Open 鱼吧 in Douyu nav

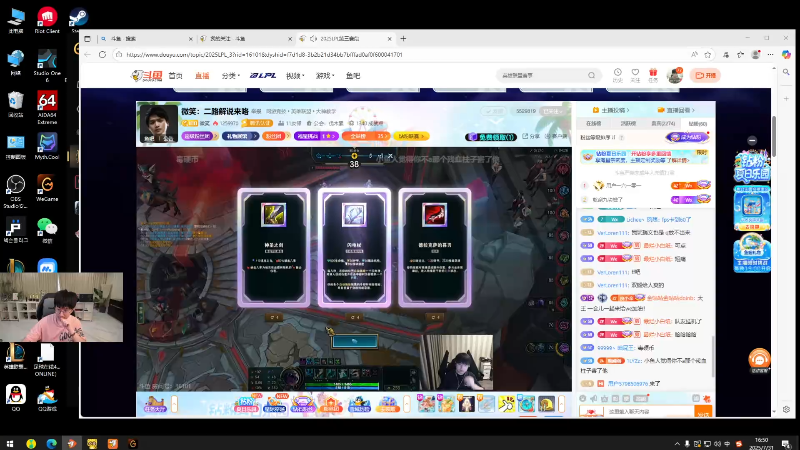coord(353,76)
